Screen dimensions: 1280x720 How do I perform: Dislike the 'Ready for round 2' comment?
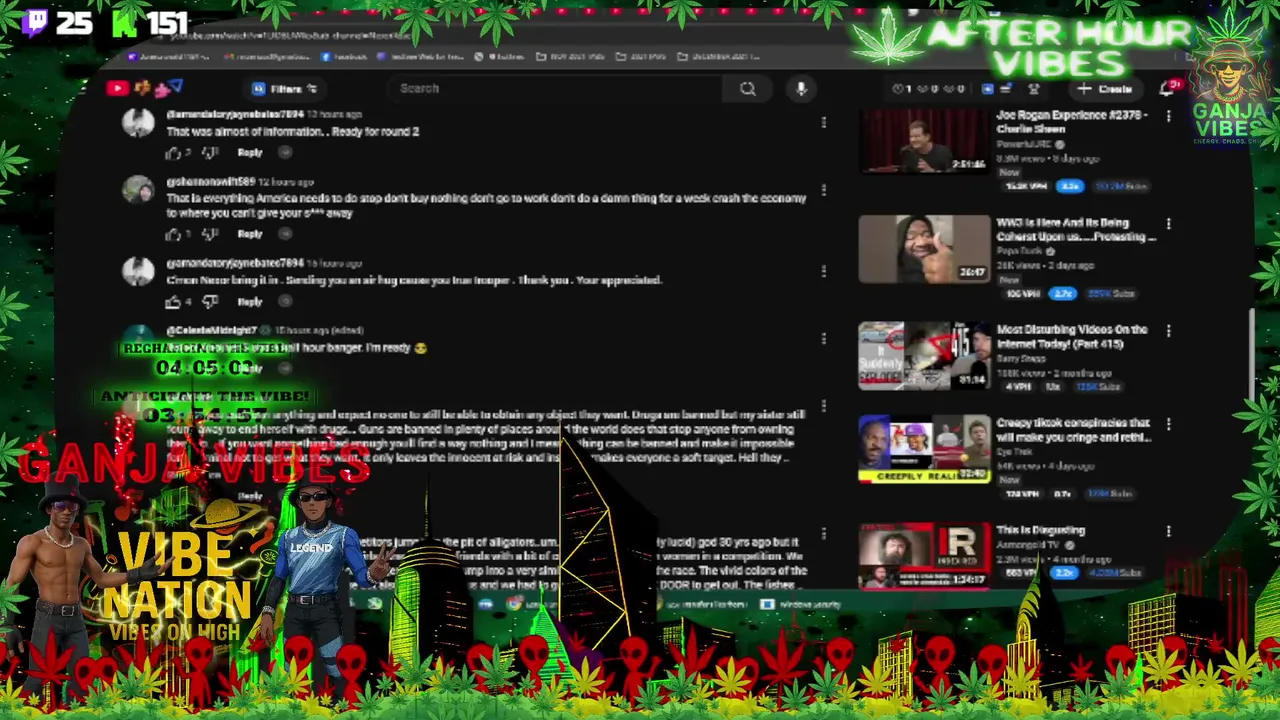209,152
